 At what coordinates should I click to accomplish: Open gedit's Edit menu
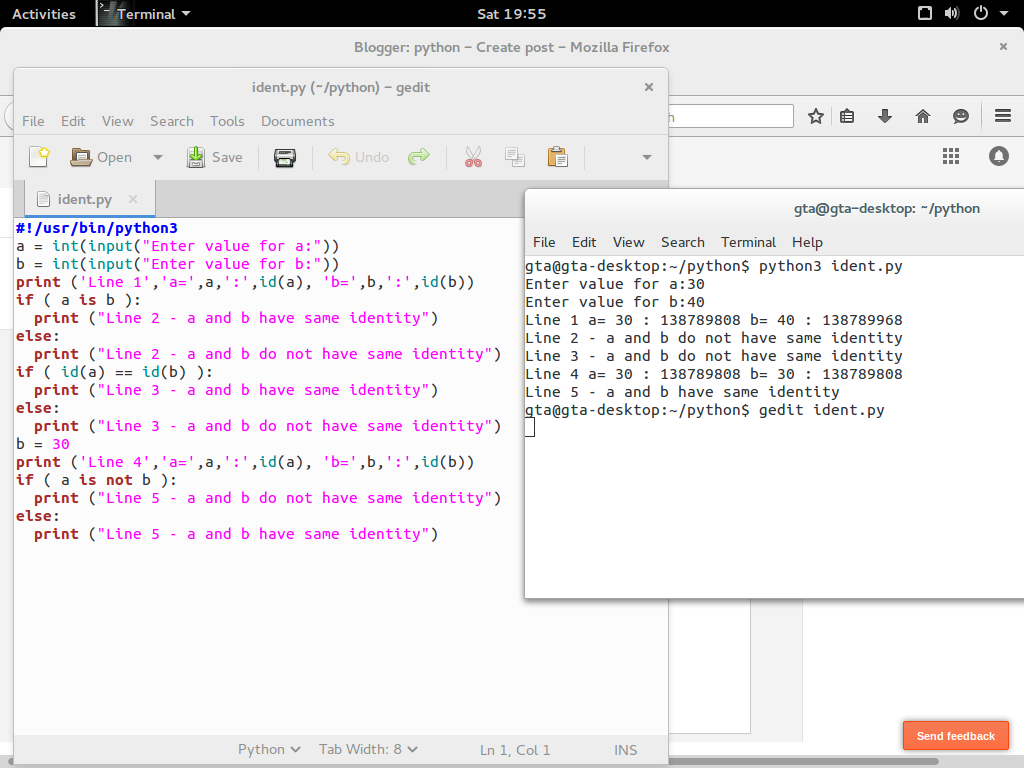73,121
